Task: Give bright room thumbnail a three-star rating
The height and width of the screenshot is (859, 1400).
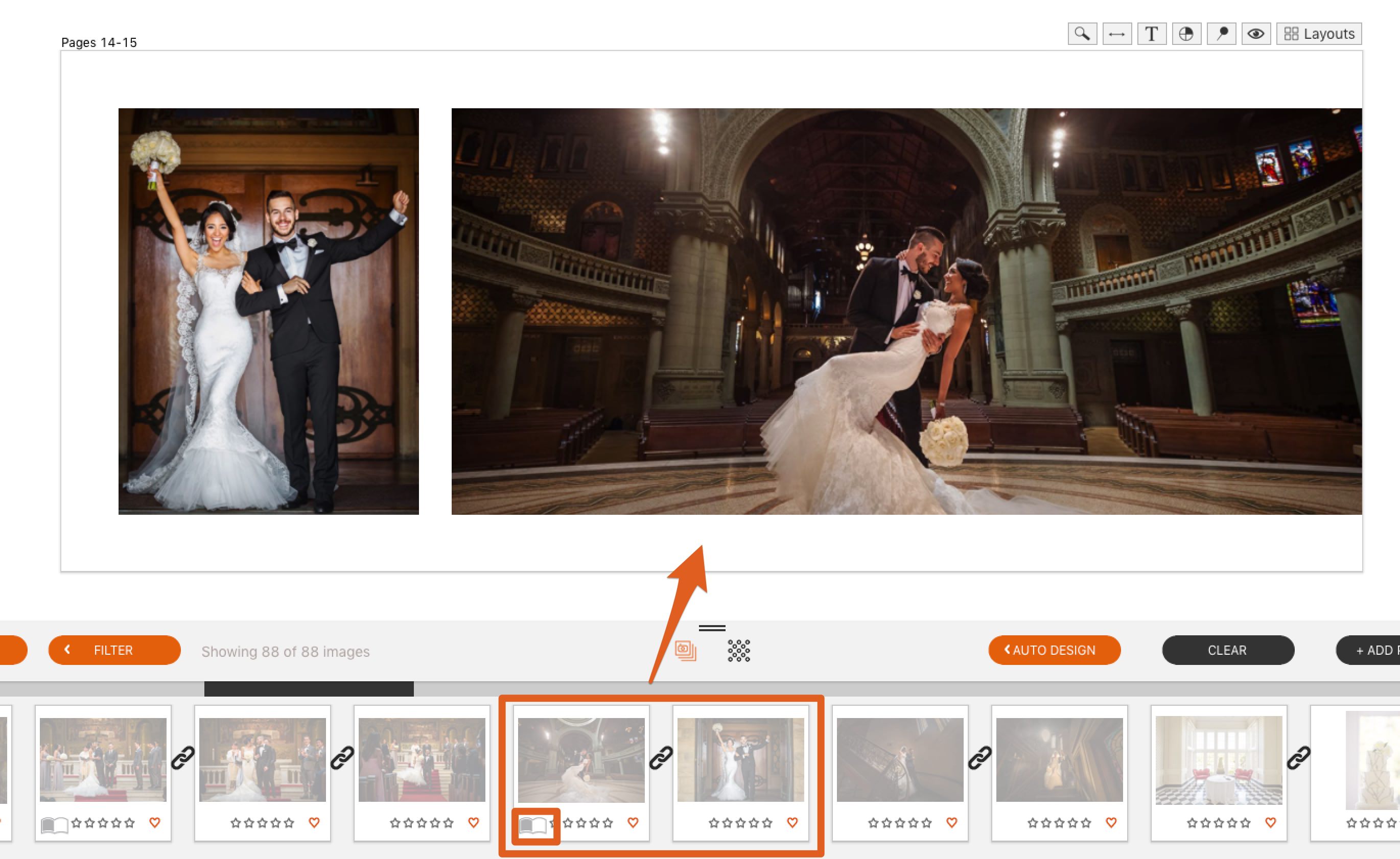Action: pos(1219,823)
